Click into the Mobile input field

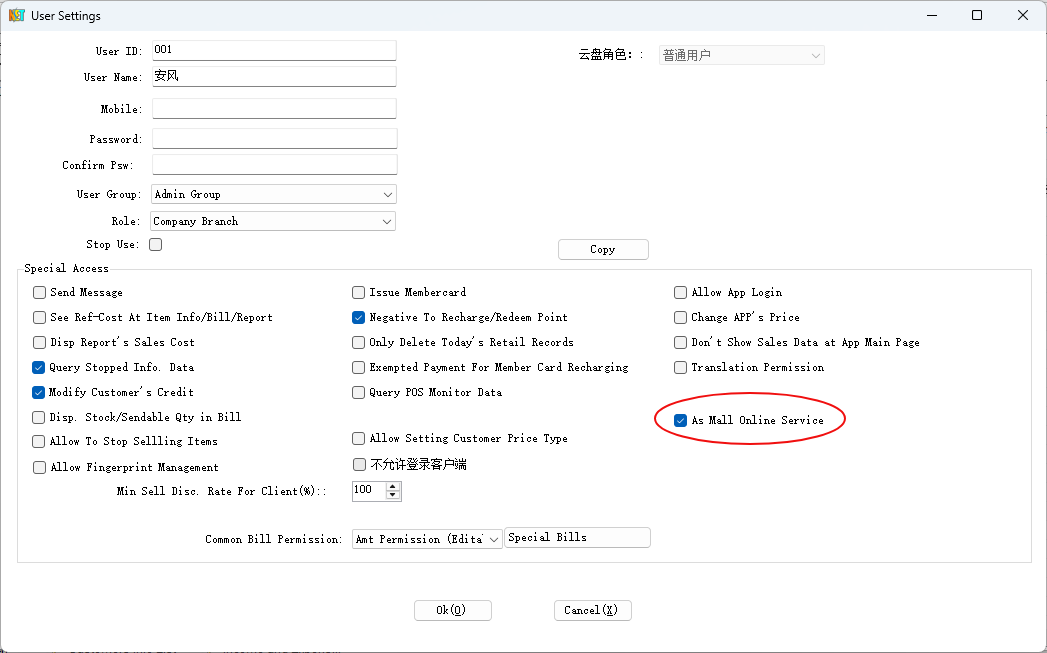[274, 109]
